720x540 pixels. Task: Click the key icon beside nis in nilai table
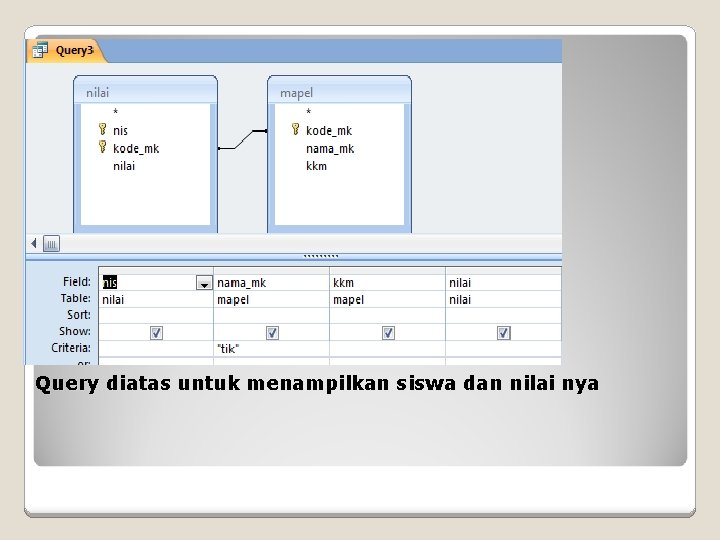click(x=103, y=129)
